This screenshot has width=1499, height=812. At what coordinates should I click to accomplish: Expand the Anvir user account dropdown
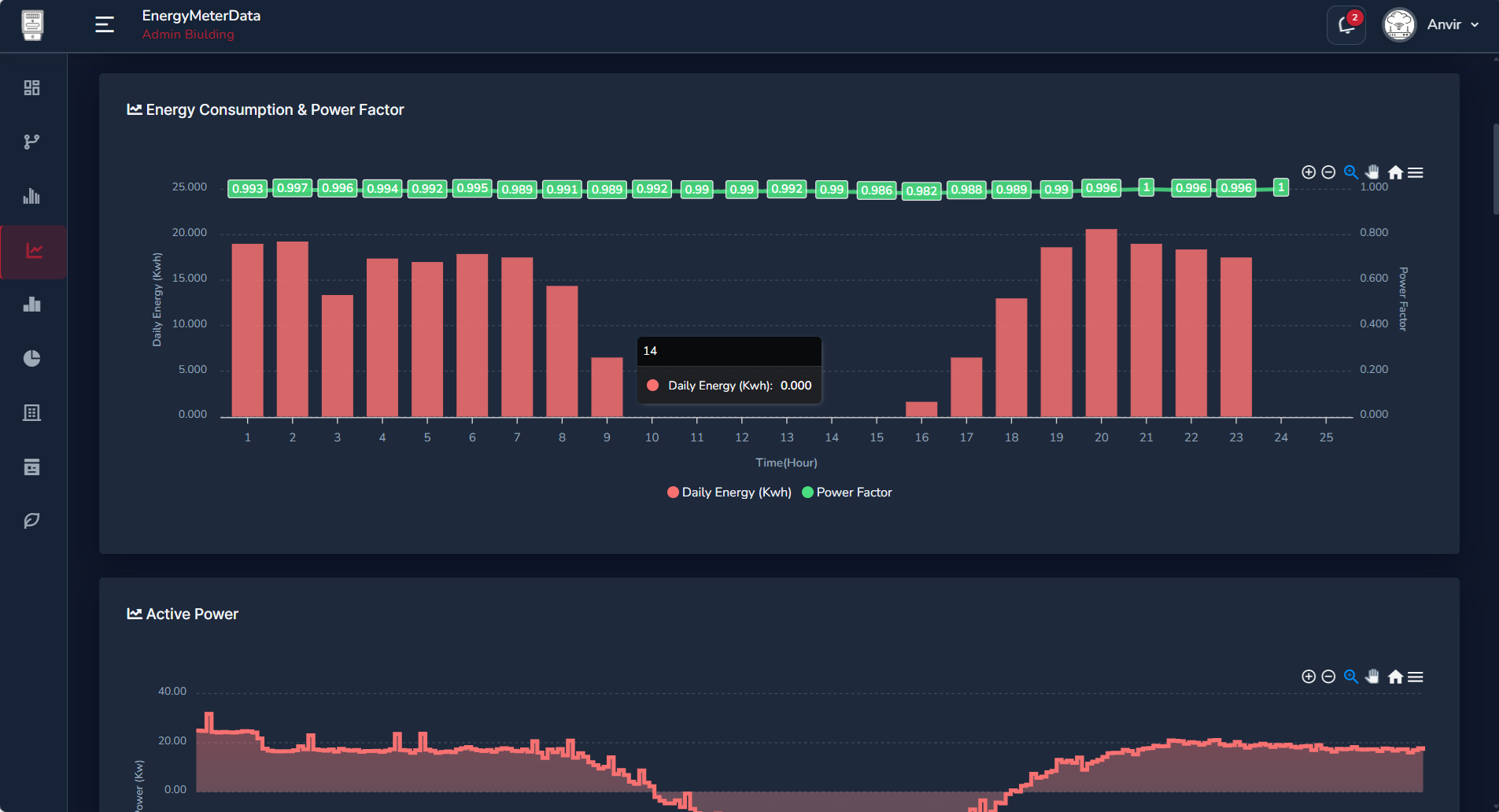[1452, 24]
